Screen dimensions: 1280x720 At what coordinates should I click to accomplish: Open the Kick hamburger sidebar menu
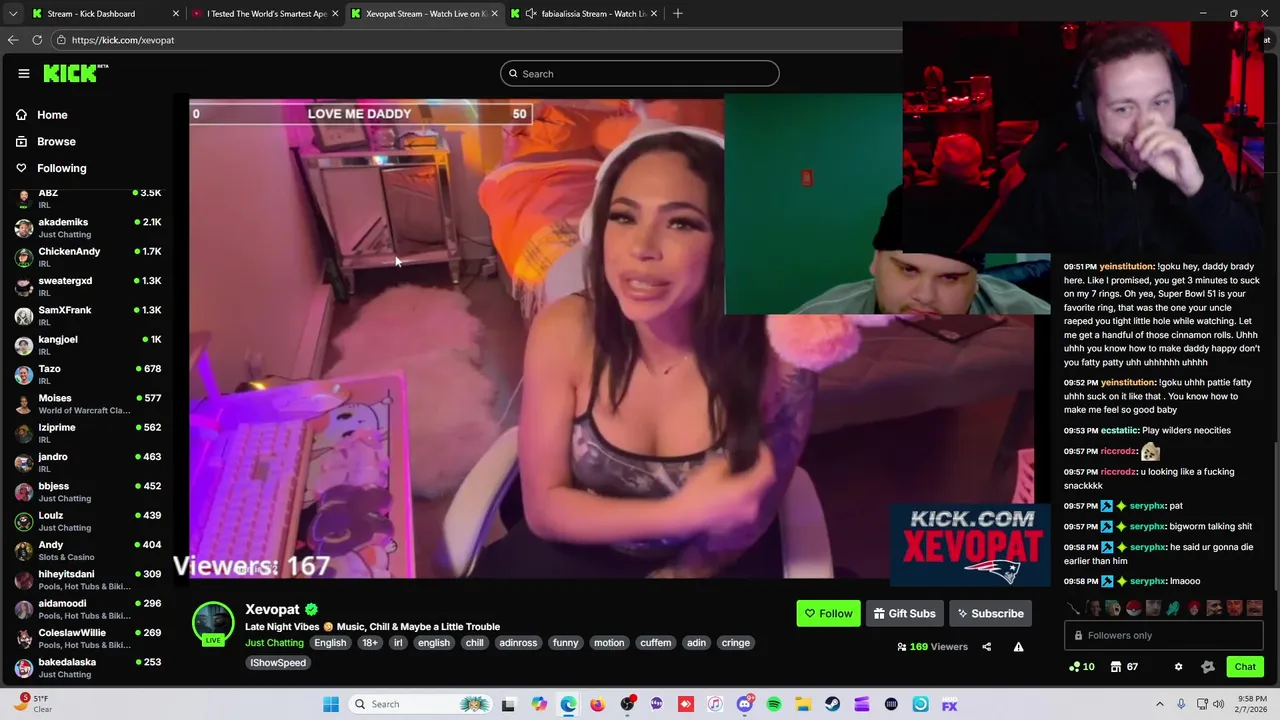point(23,73)
